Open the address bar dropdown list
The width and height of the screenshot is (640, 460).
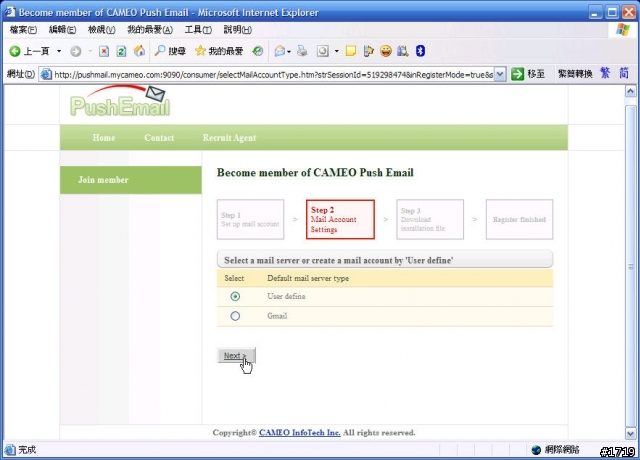pos(500,74)
